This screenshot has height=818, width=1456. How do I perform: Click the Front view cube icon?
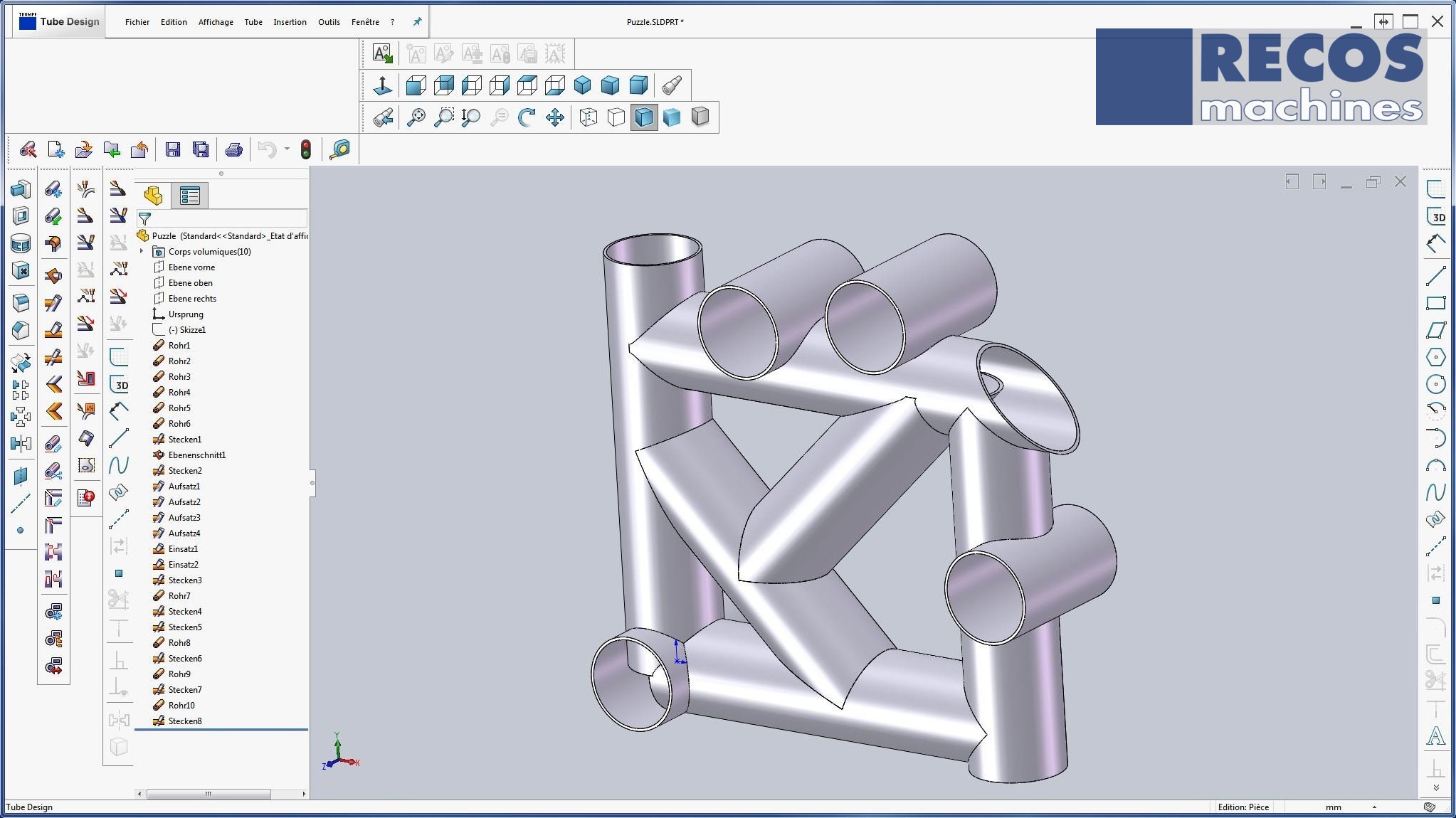(416, 86)
